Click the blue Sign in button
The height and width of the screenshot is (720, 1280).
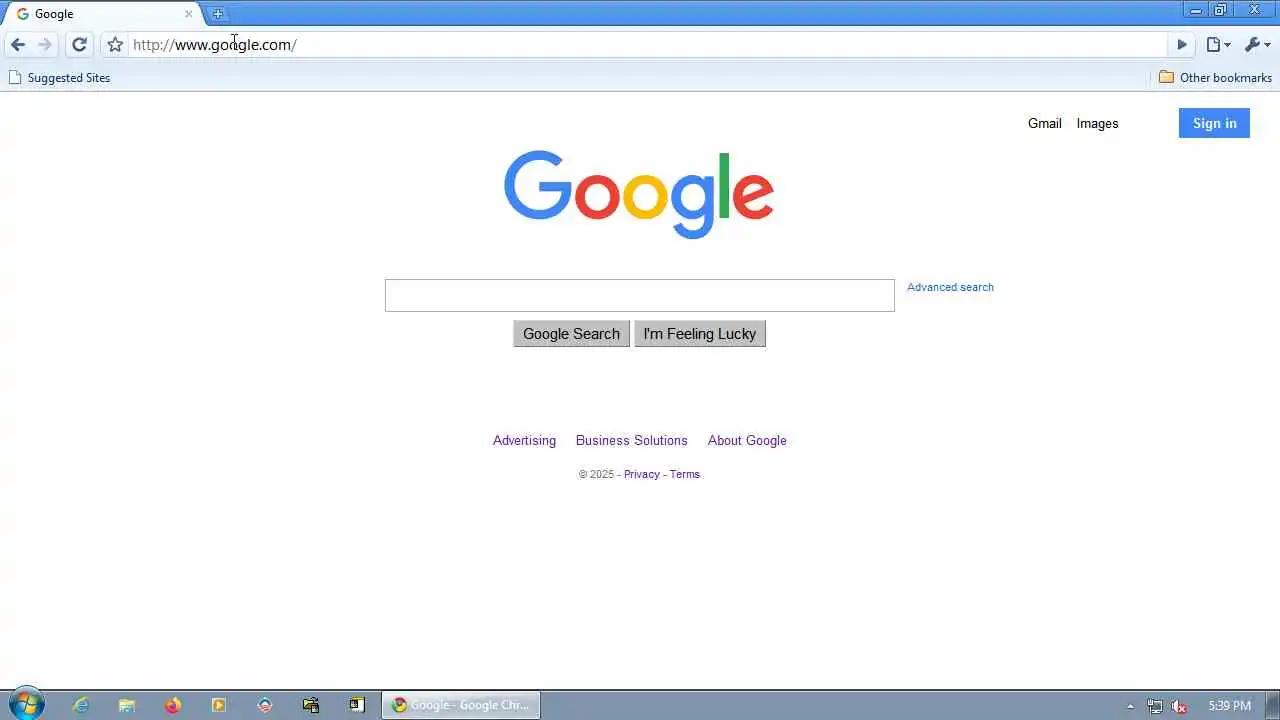point(1214,123)
